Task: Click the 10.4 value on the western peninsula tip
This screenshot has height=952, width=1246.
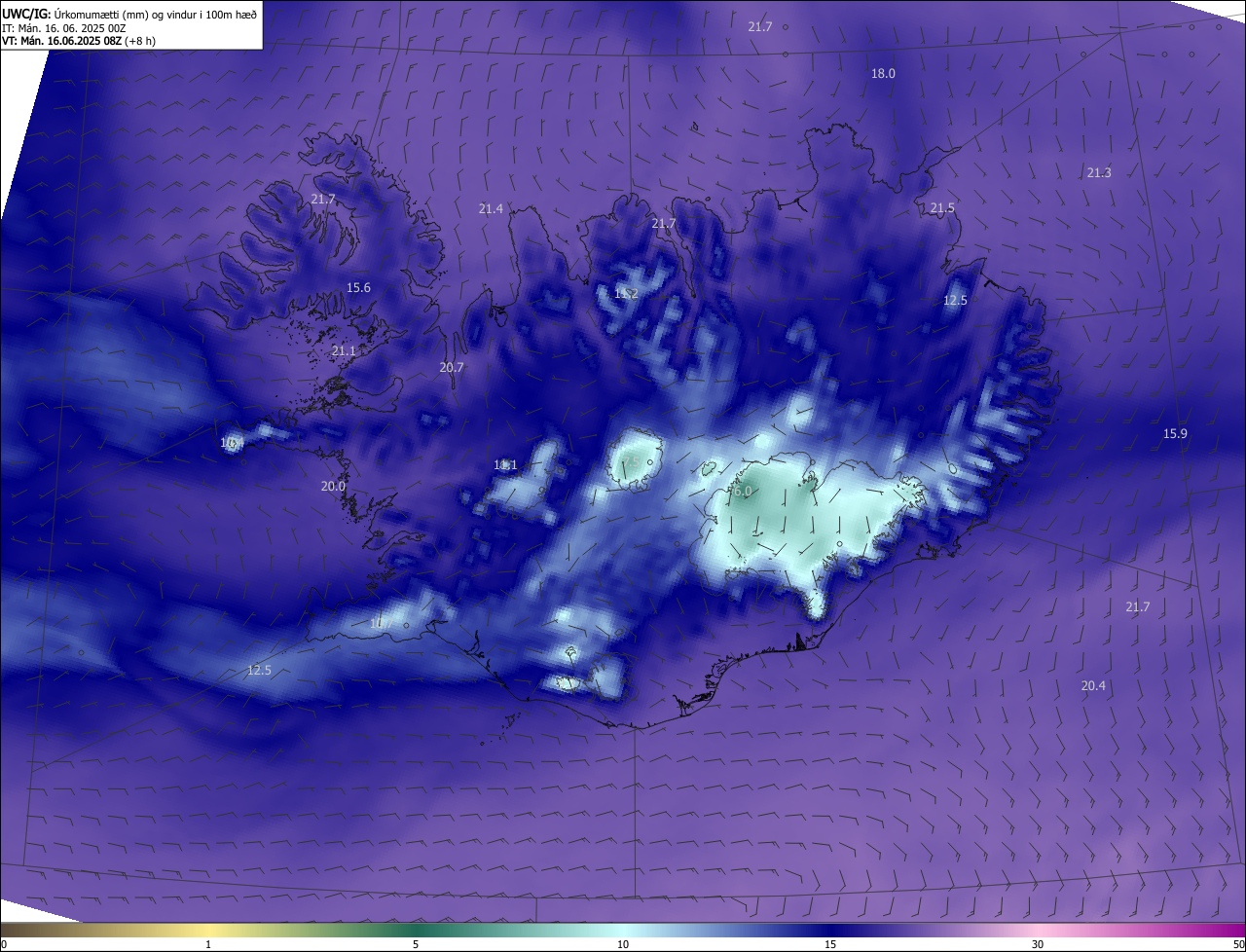Action: pyautogui.click(x=230, y=443)
